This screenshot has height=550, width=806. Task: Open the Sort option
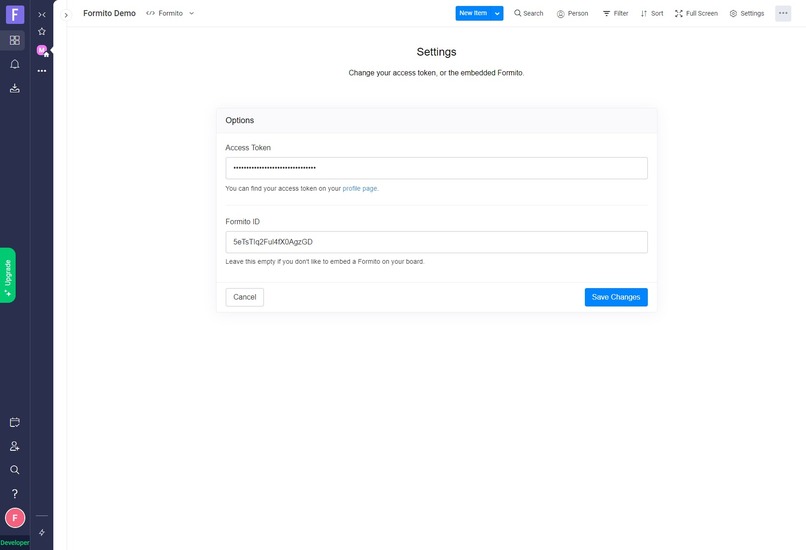coord(652,13)
